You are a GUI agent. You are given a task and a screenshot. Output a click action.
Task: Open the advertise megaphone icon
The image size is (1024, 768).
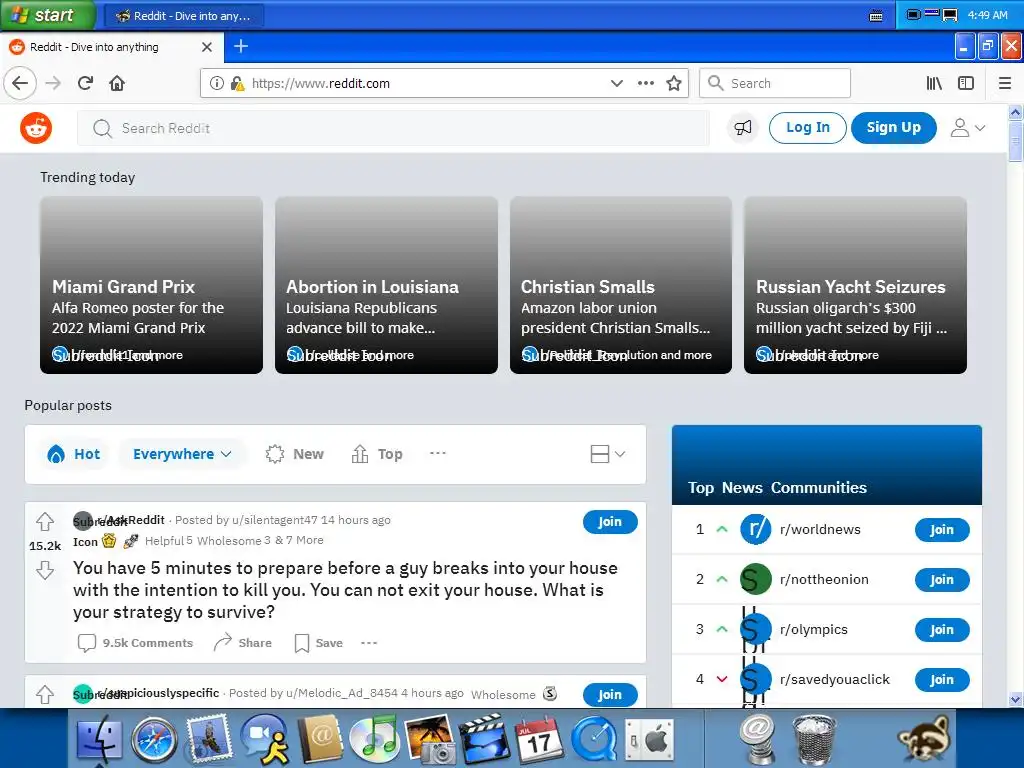point(743,128)
